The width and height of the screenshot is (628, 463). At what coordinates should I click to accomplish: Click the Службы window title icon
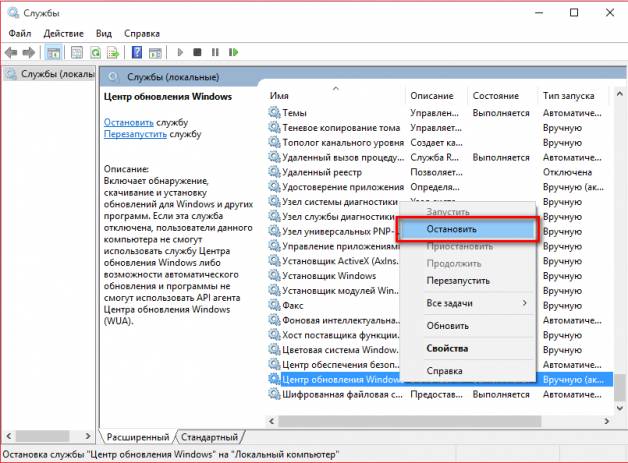[13, 13]
